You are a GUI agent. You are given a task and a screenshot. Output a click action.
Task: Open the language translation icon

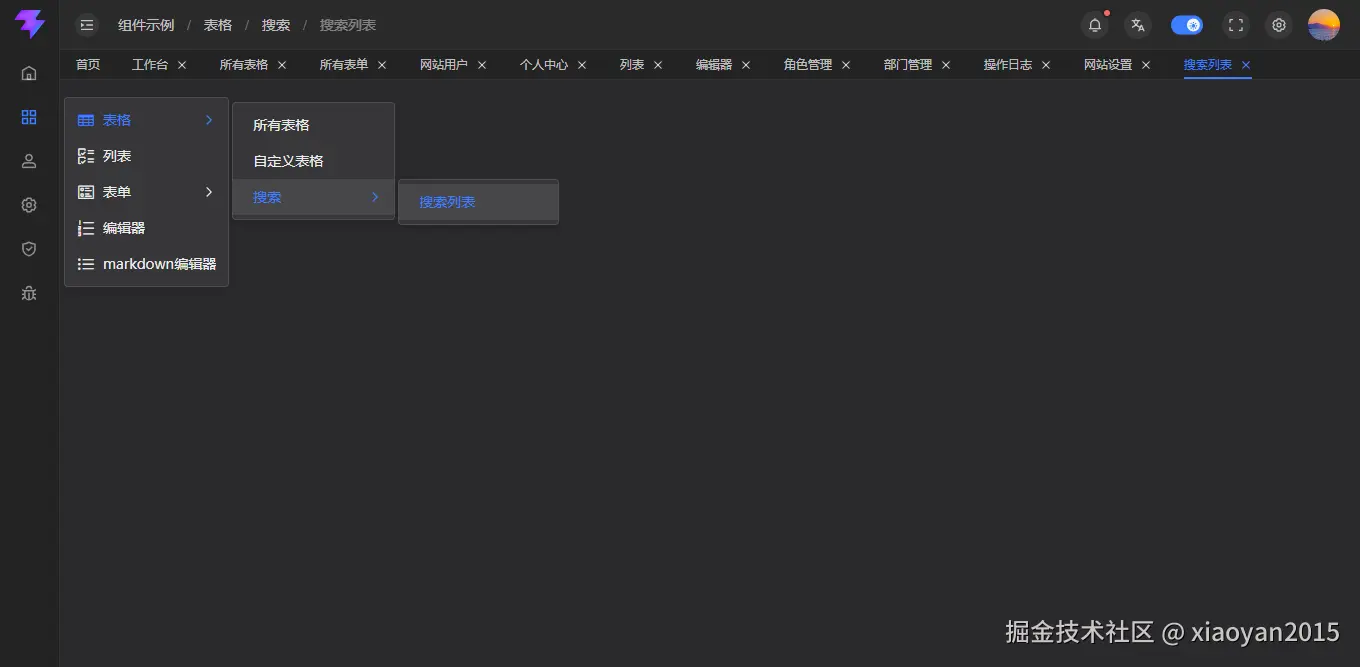coord(1138,25)
